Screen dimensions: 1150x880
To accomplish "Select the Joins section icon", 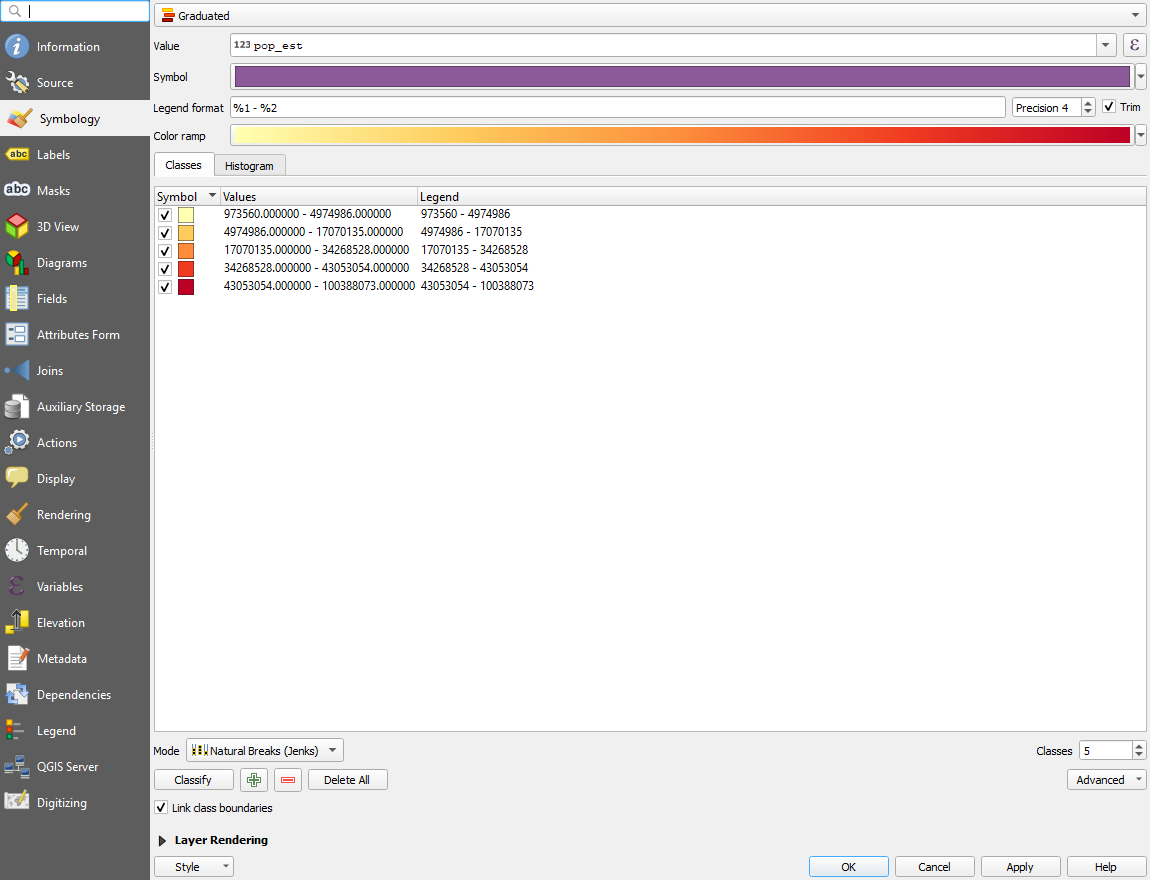I will point(17,370).
